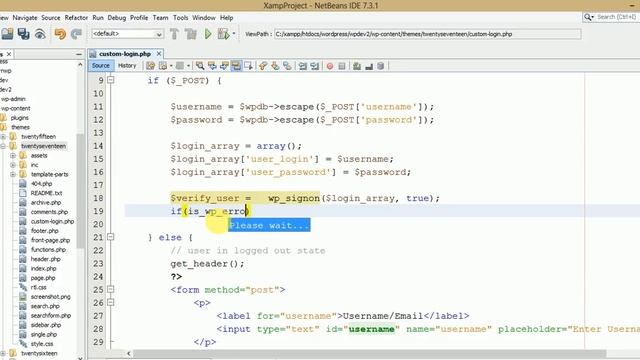Click the Shift Line Left icon

302,66
